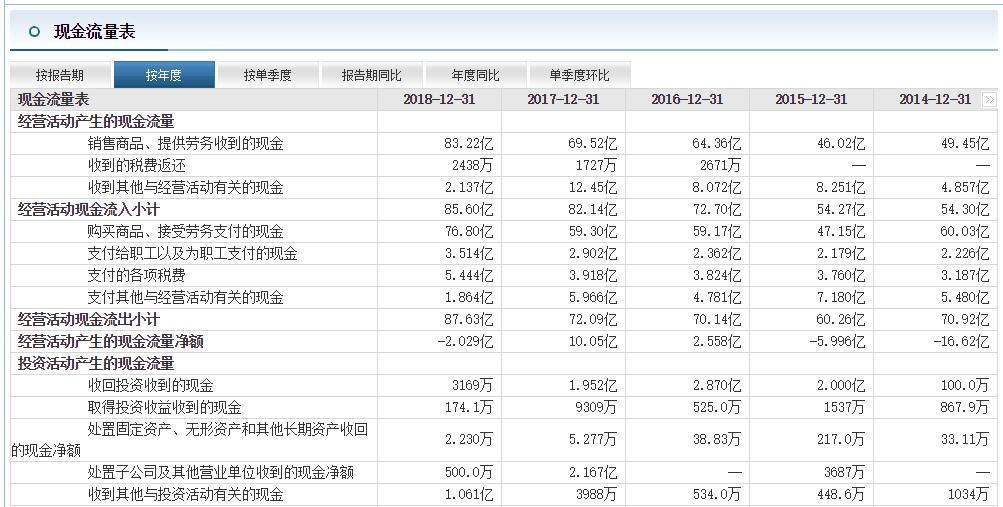Click the 2017-12-31 column header

click(x=564, y=99)
